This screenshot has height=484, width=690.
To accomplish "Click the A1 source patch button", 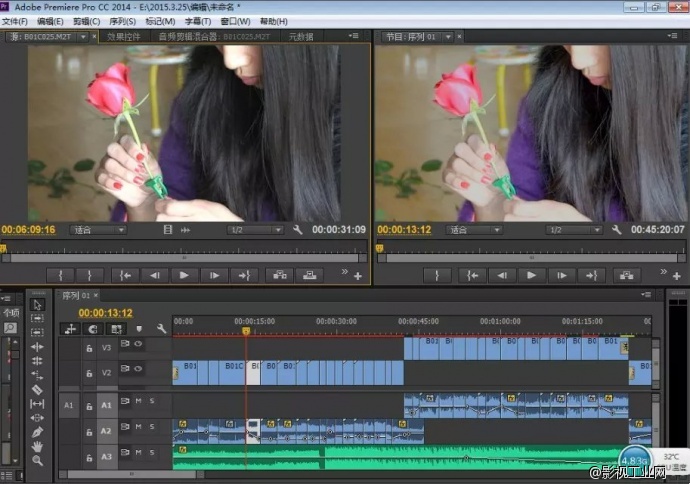I will tap(69, 405).
